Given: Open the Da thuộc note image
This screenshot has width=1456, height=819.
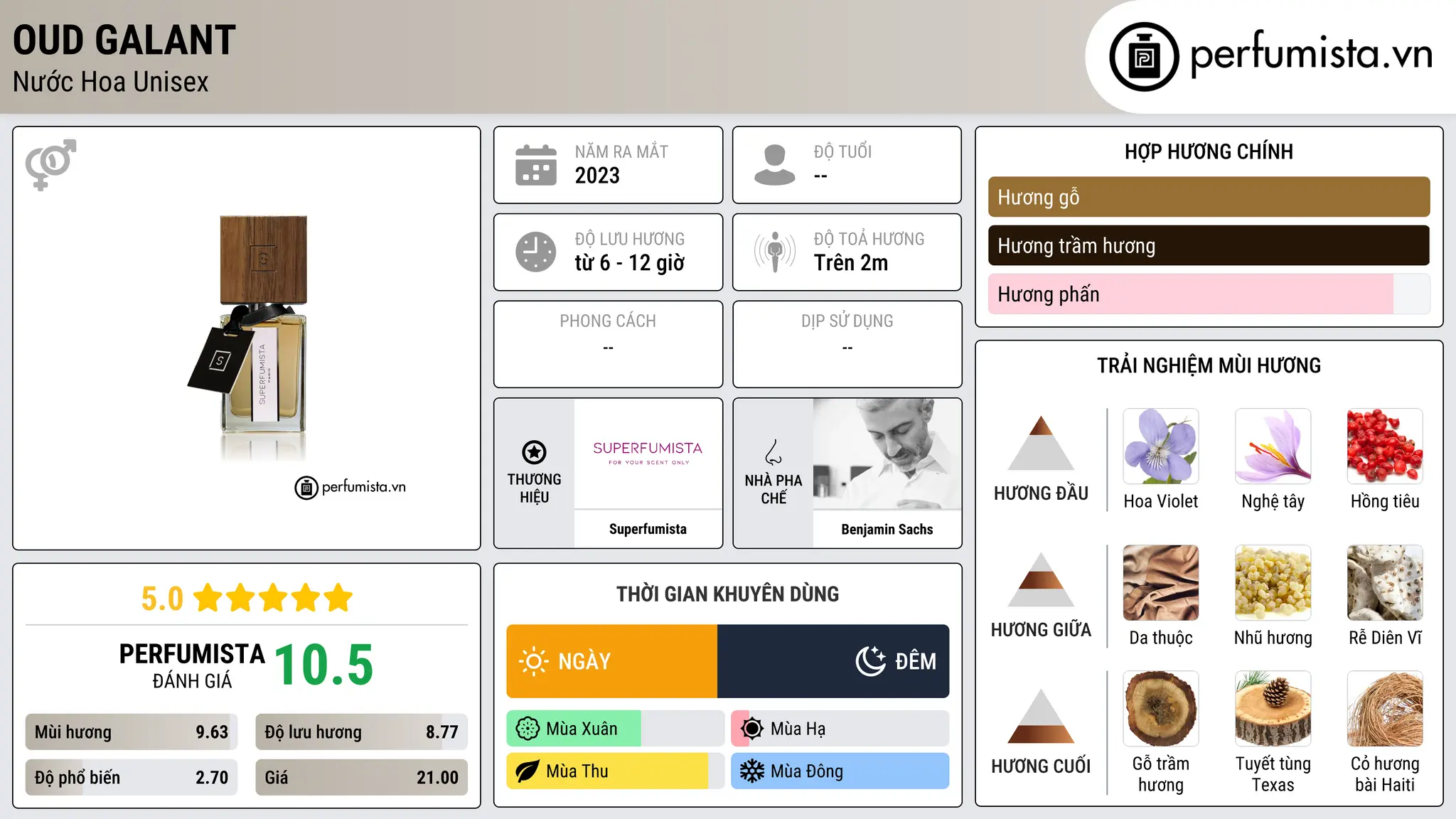Looking at the screenshot, I should pos(1161,583).
